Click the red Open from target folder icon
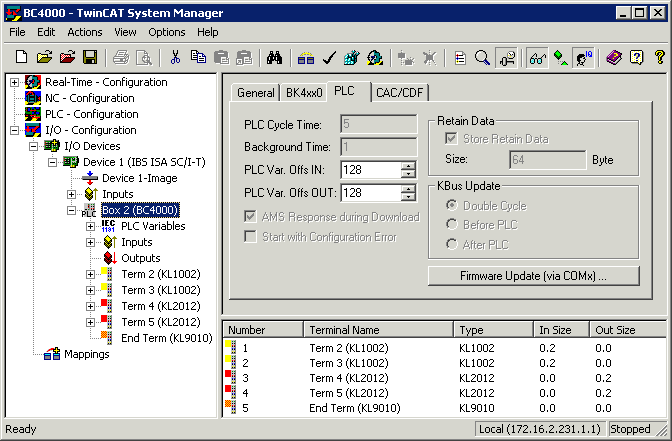The image size is (672, 441). pyautogui.click(x=67, y=57)
